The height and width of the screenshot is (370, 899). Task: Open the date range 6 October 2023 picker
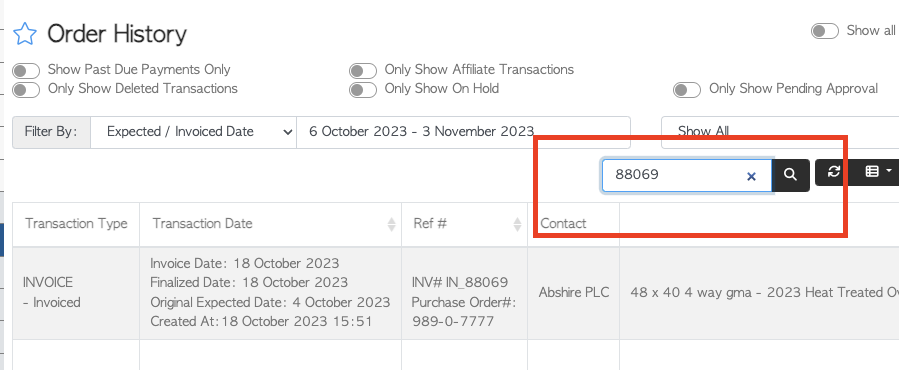point(463,133)
